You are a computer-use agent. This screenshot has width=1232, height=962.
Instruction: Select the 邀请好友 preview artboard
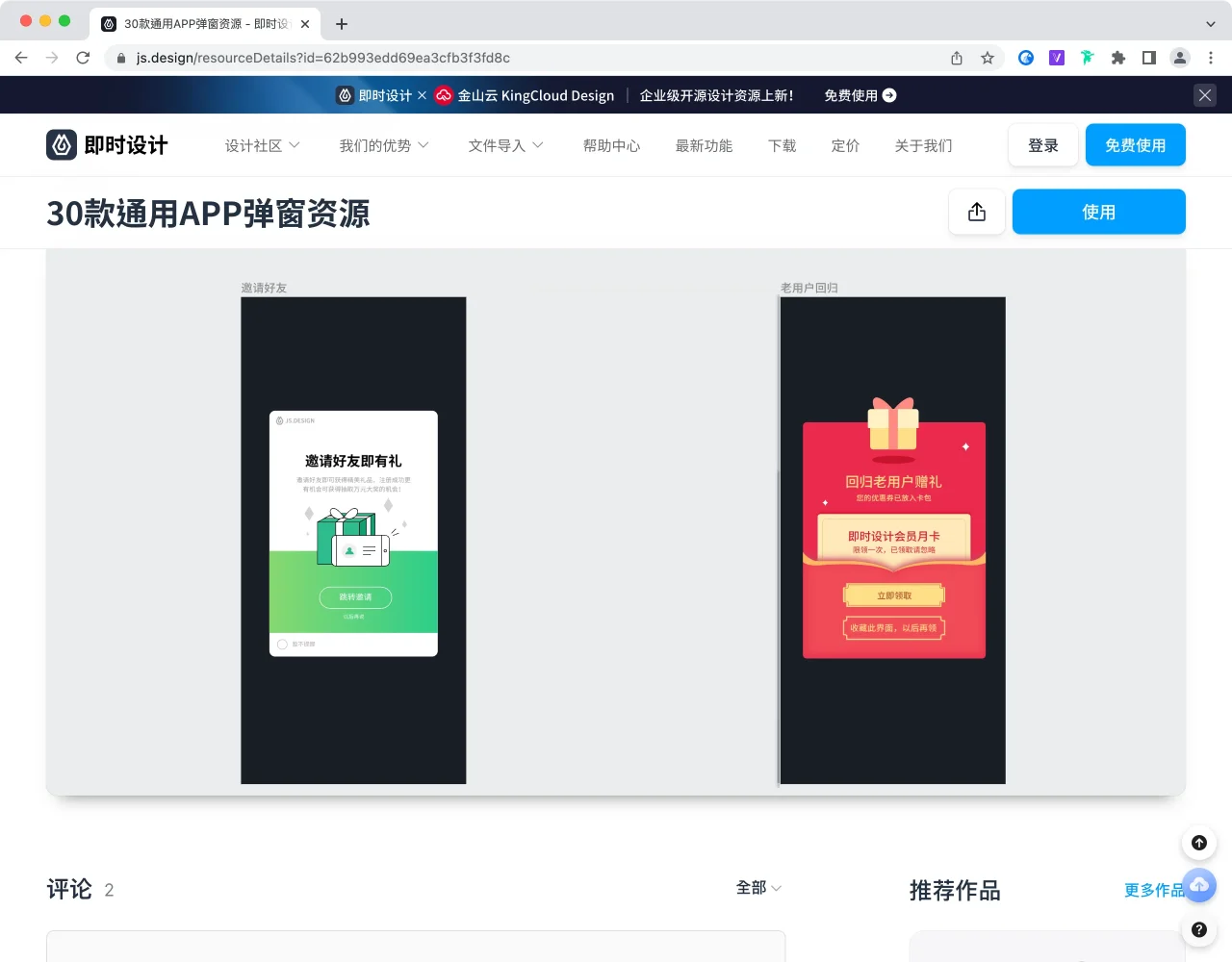(x=353, y=541)
